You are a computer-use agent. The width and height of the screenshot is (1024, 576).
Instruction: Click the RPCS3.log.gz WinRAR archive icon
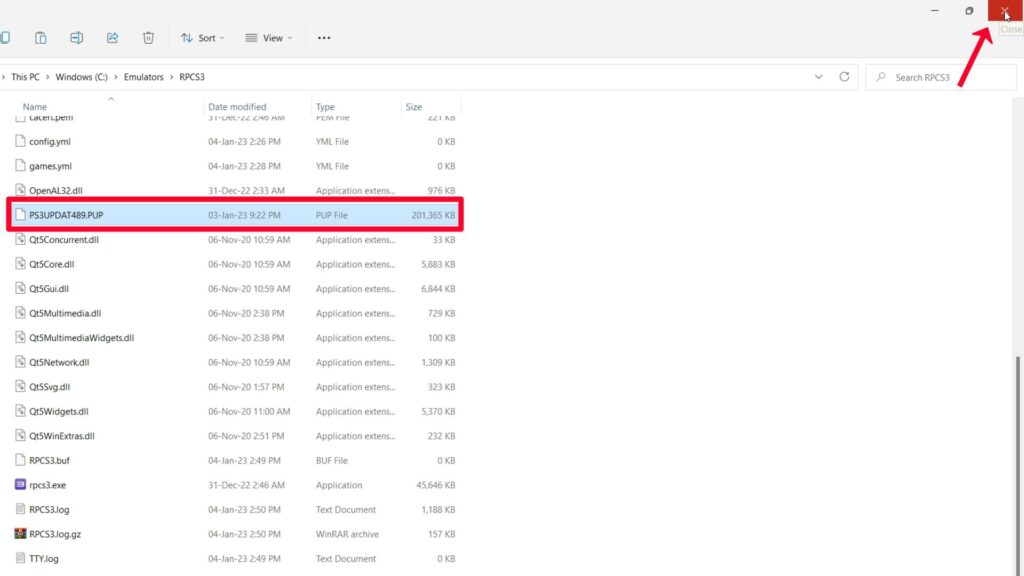click(20, 534)
